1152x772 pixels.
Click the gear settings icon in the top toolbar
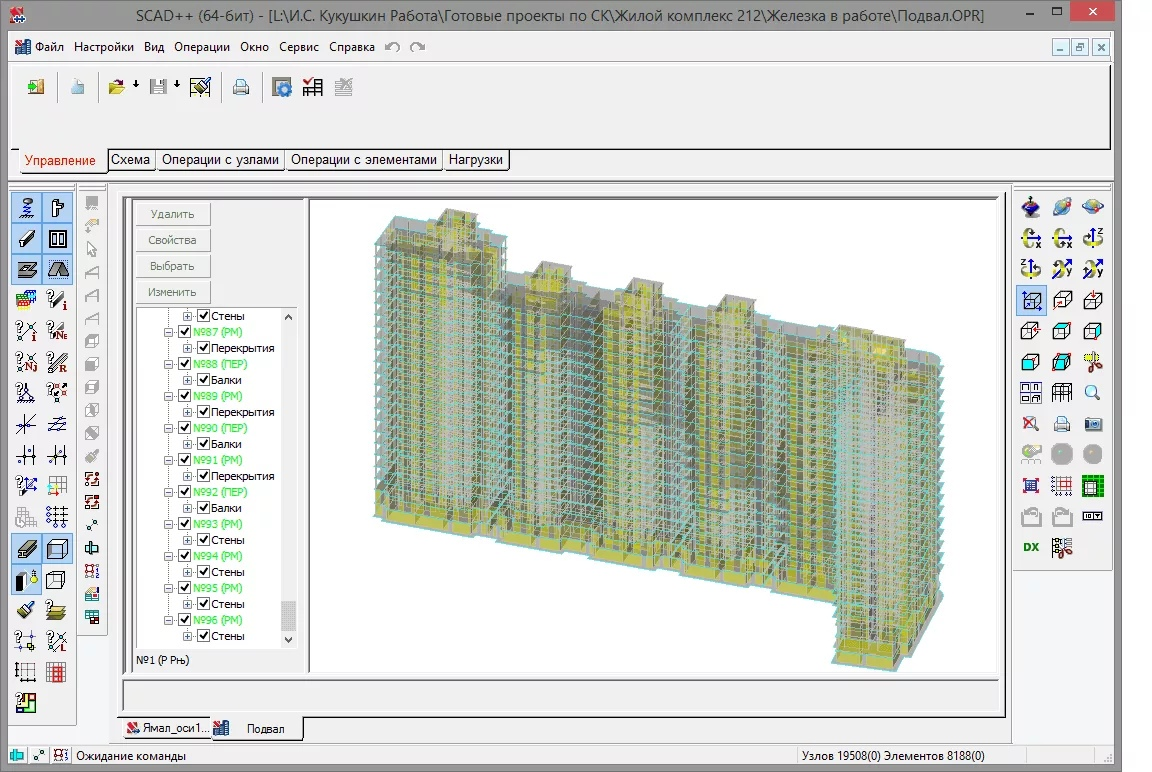click(283, 87)
